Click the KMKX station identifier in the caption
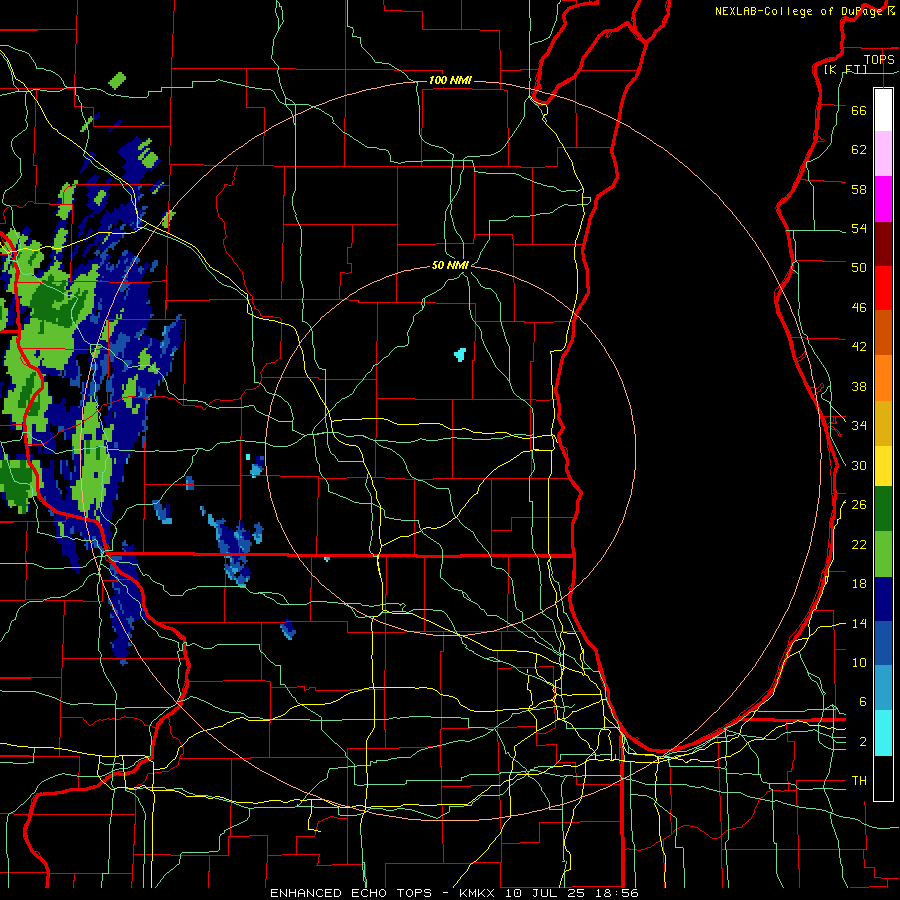The width and height of the screenshot is (900, 900). pyautogui.click(x=479, y=893)
